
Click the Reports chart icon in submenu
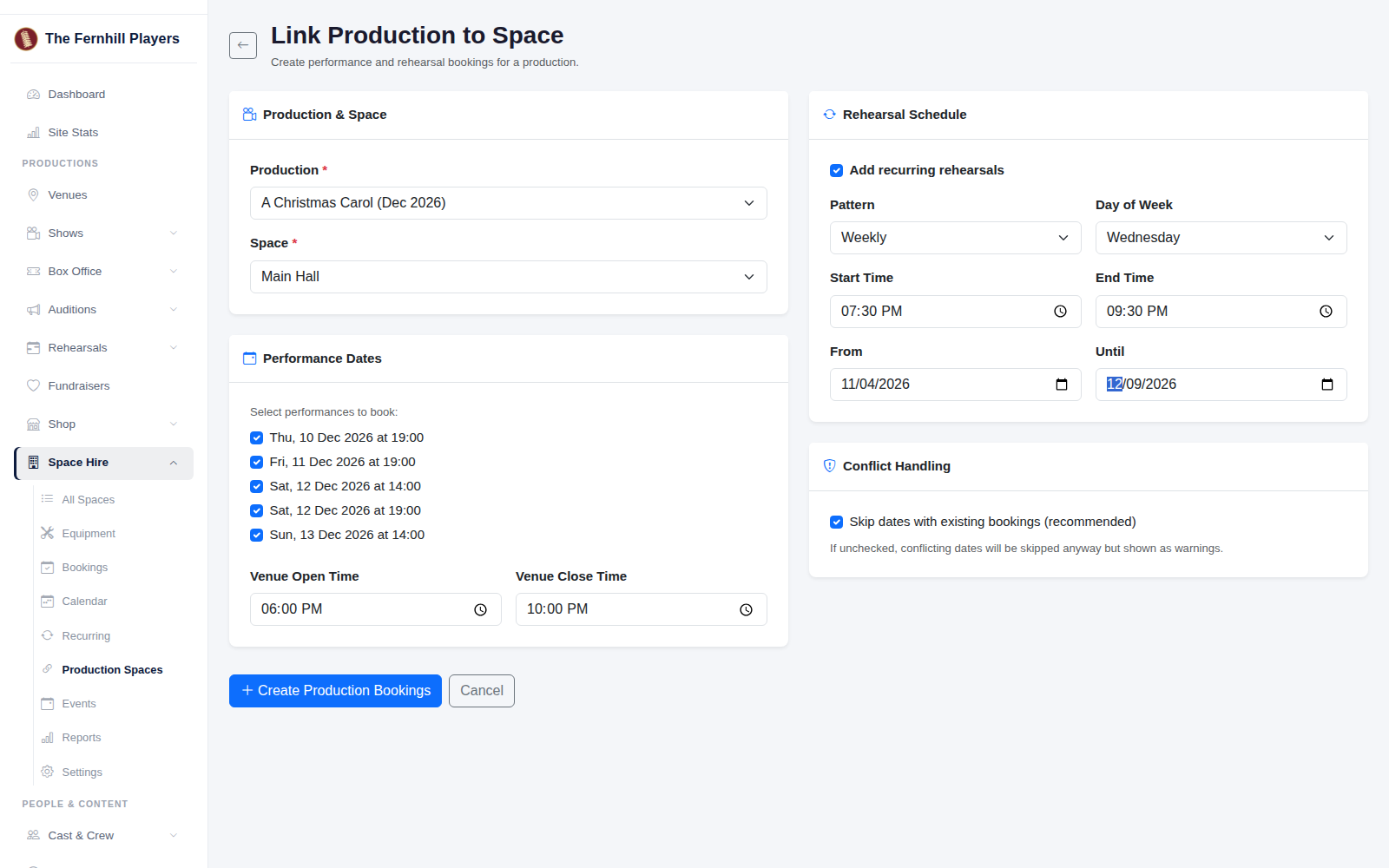[x=47, y=738]
